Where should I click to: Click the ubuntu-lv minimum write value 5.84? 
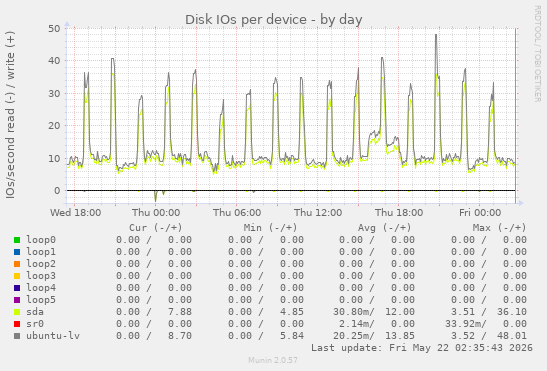(x=292, y=336)
